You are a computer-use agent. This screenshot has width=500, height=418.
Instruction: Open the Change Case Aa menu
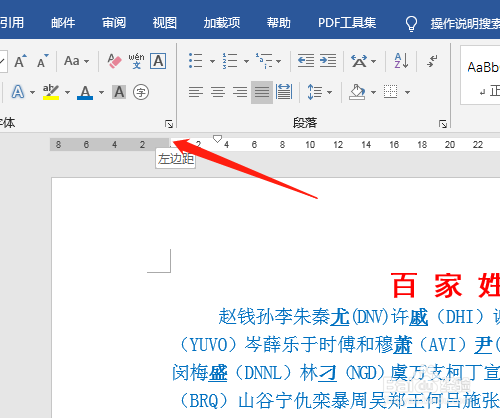click(77, 61)
